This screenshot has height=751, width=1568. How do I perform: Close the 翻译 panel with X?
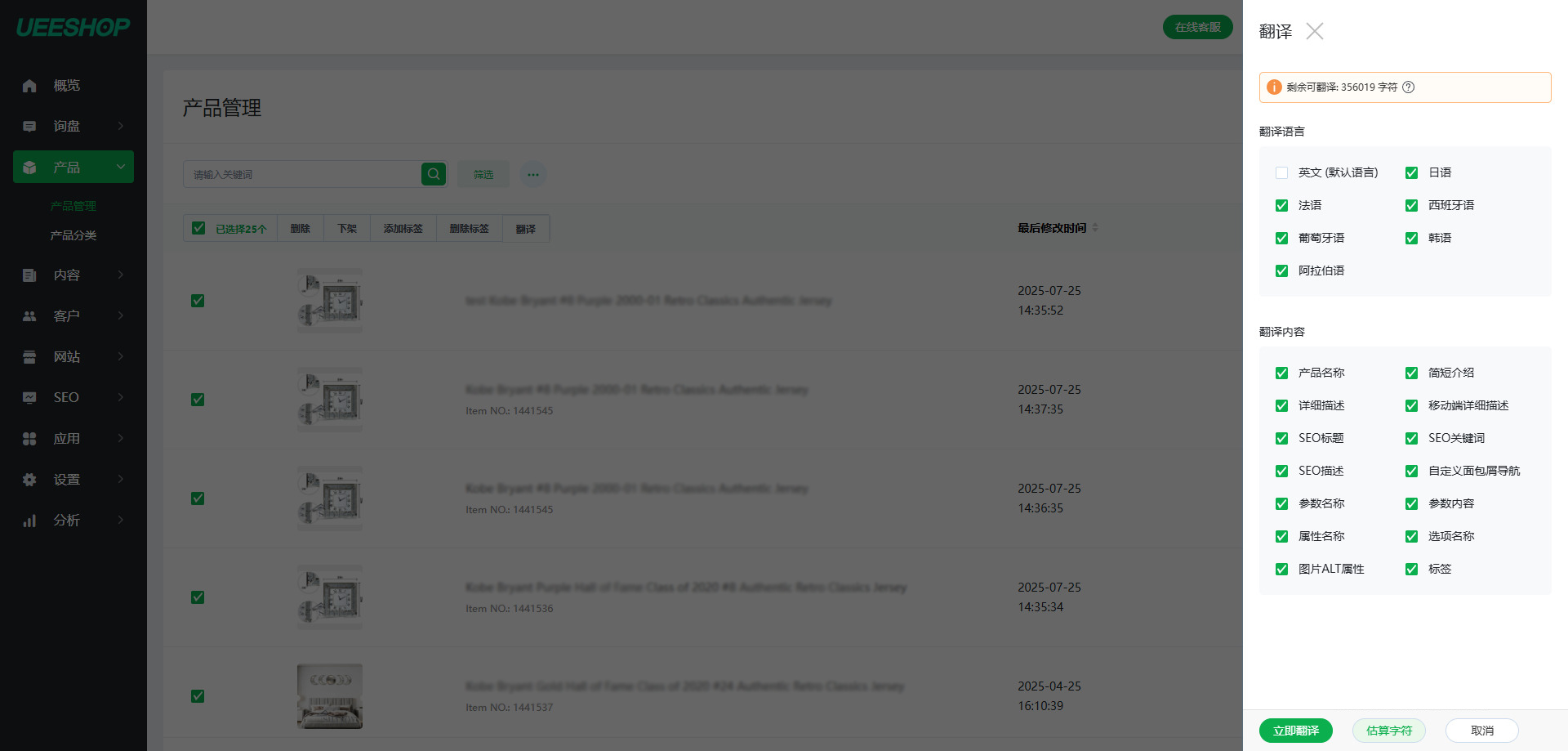coord(1314,31)
